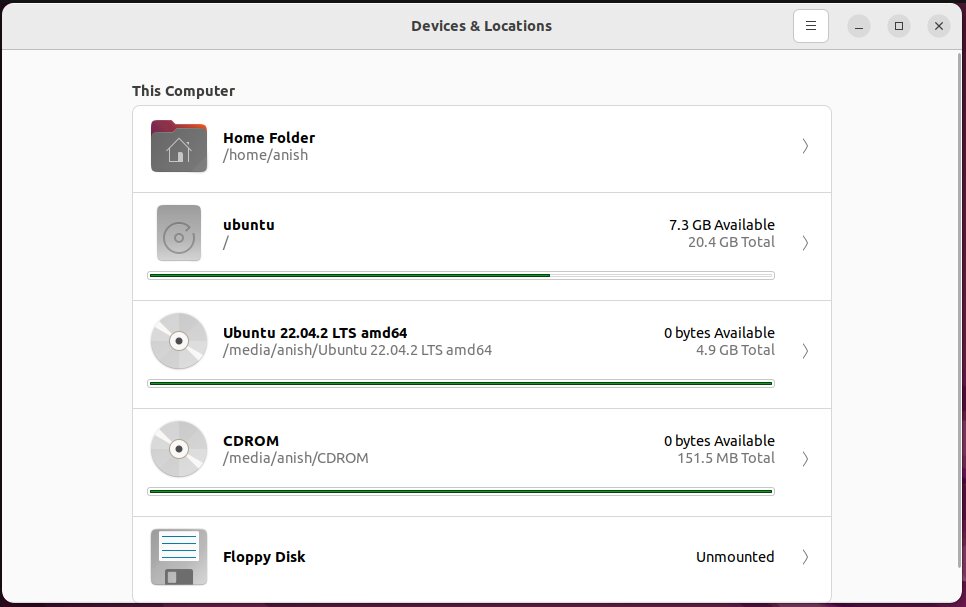Expand the Home Folder row chevron

[x=805, y=146]
